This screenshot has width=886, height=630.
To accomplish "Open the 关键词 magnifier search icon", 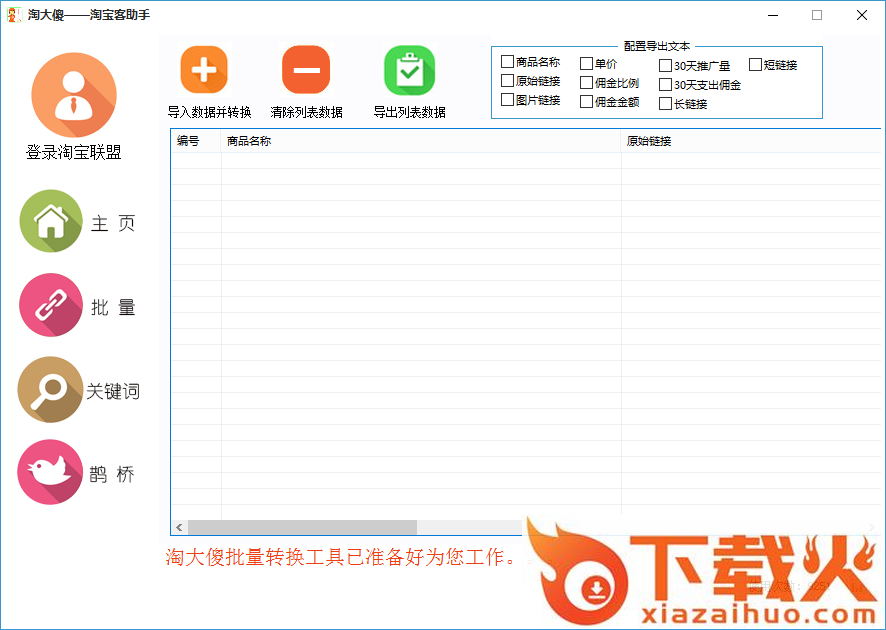I will click(x=50, y=389).
